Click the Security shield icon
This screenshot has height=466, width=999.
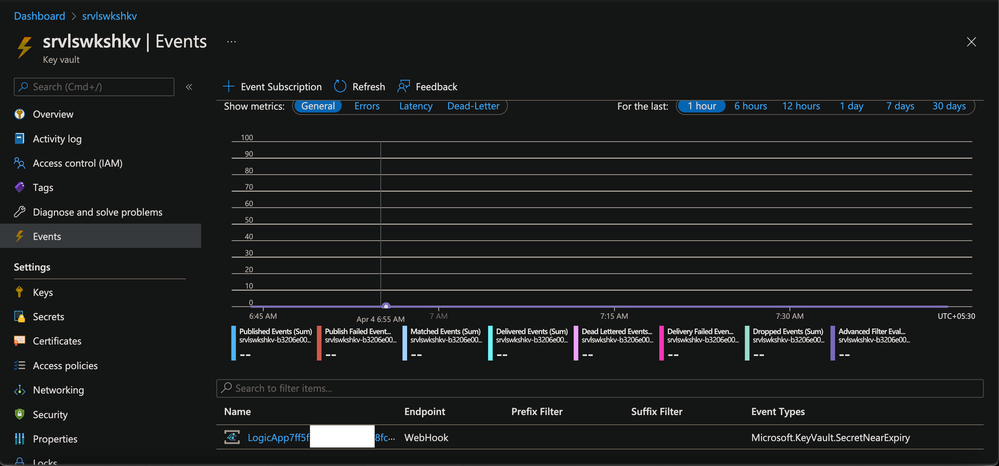tap(20, 414)
